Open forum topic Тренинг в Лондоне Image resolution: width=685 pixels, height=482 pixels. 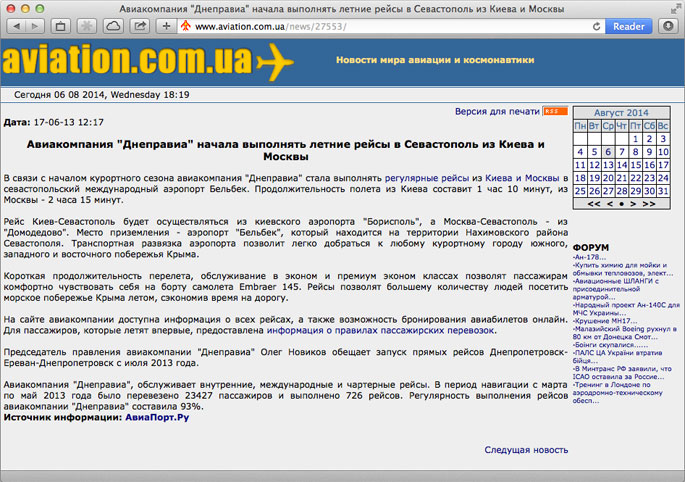coord(618,393)
